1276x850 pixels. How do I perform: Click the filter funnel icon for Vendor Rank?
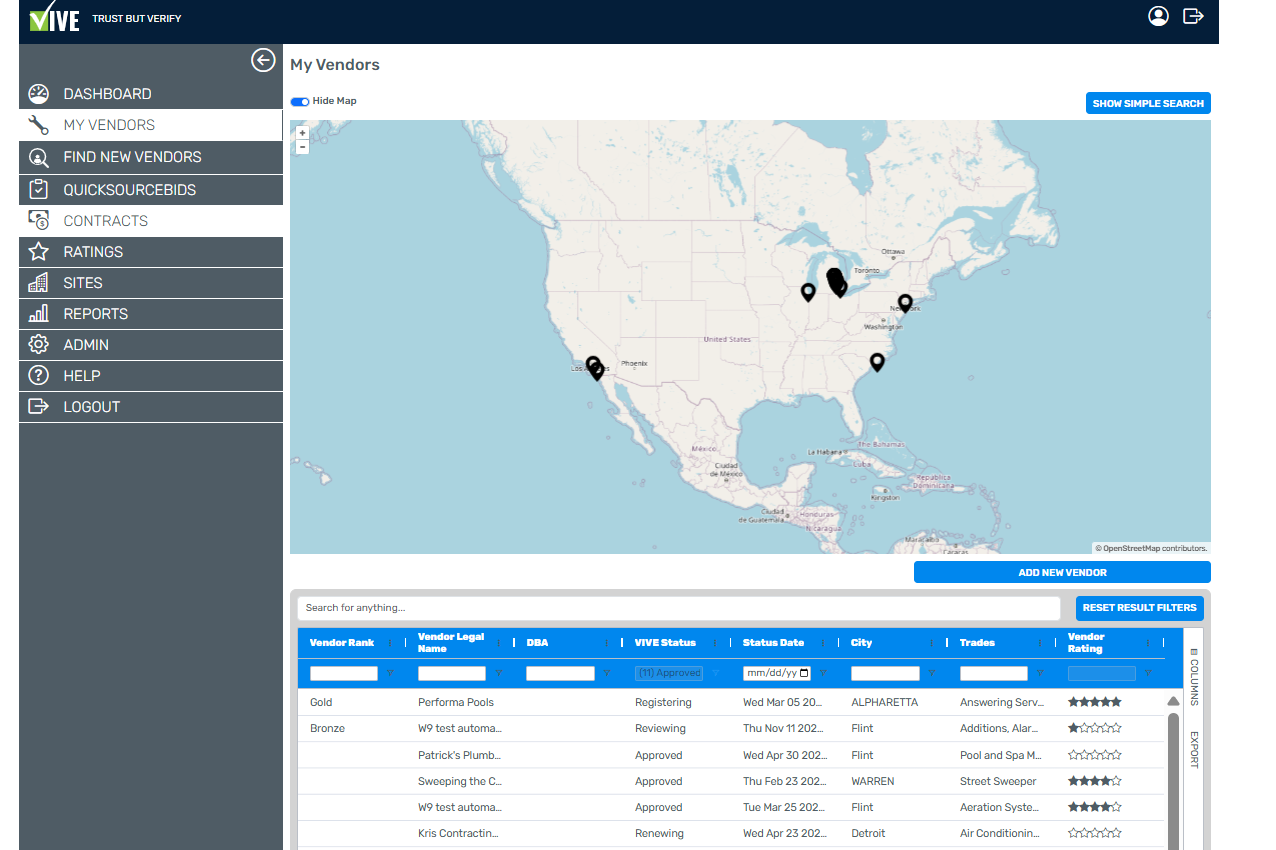(x=390, y=673)
